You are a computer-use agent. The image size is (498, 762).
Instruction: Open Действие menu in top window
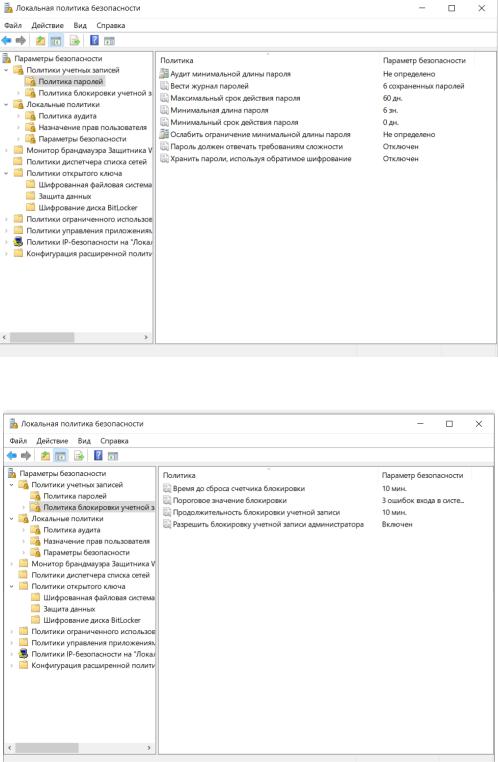[x=48, y=25]
